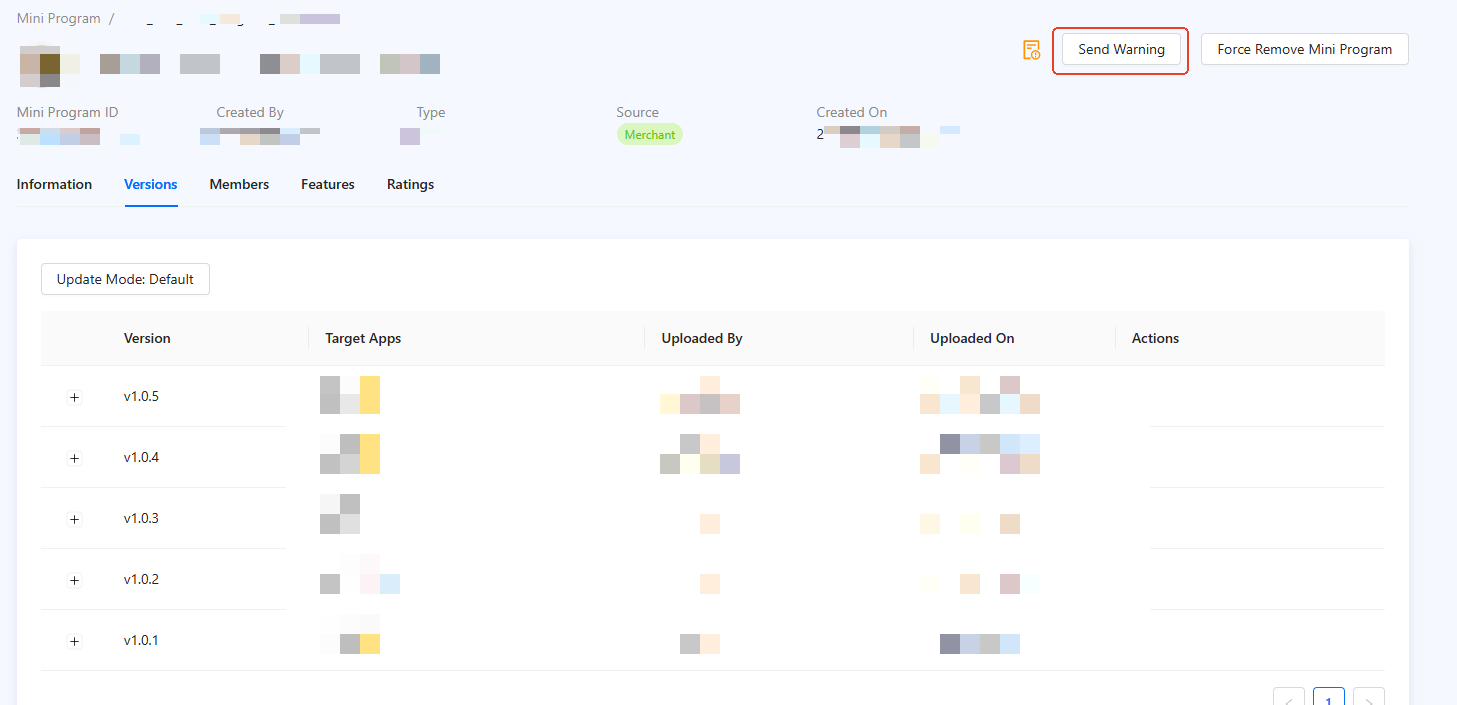This screenshot has height=705, width=1457.
Task: Click the Merchant source tag
Action: (650, 134)
